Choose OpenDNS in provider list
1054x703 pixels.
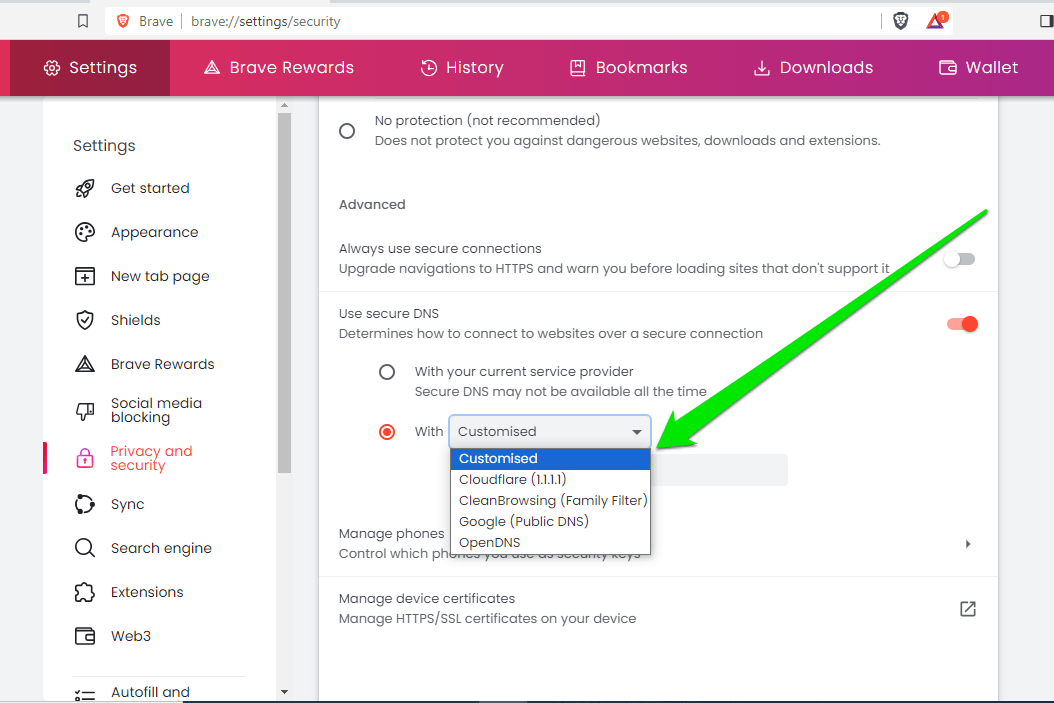(551, 542)
